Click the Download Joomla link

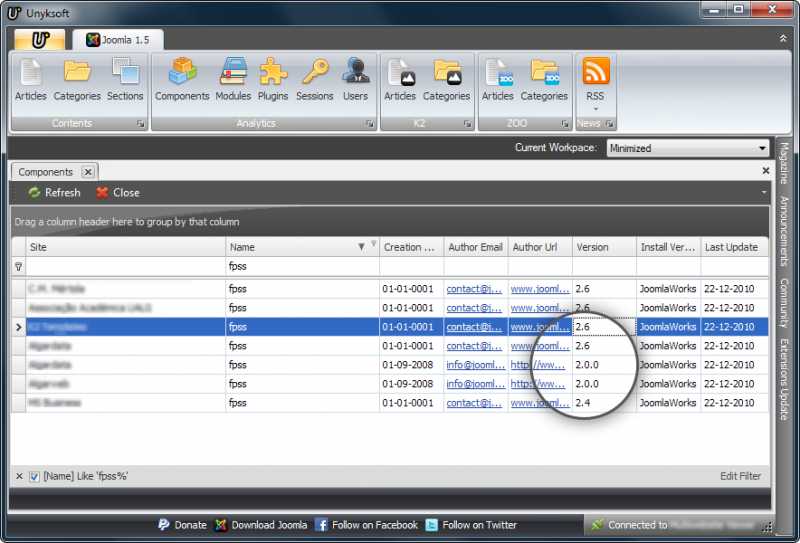[269, 525]
